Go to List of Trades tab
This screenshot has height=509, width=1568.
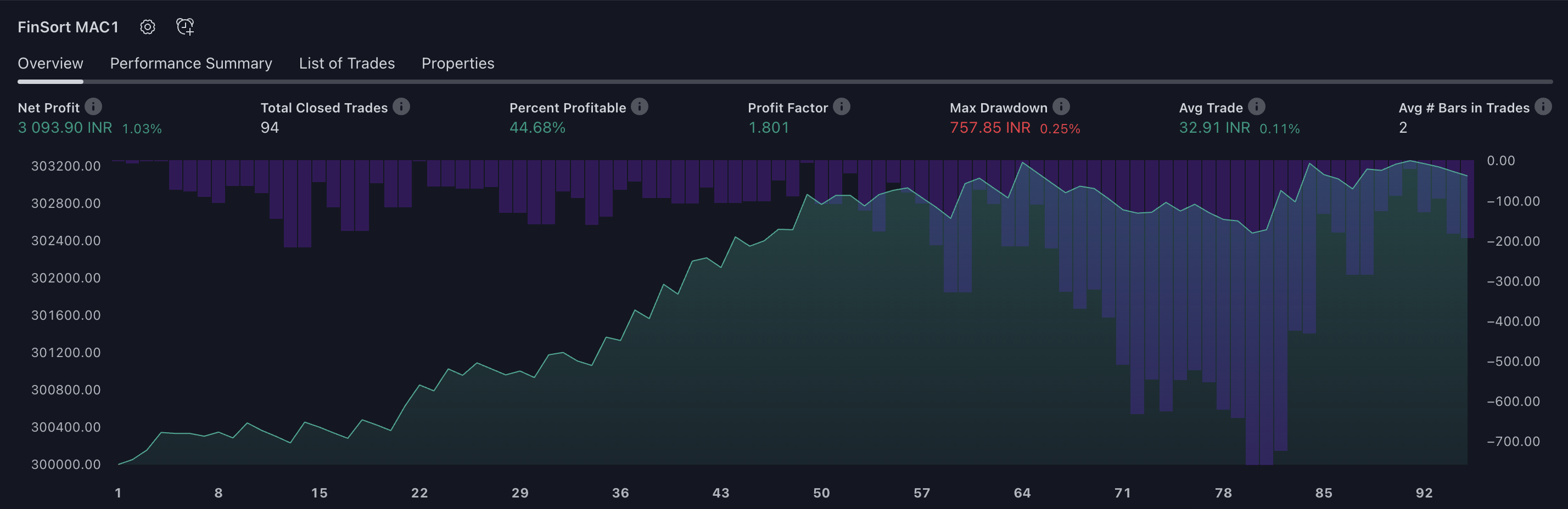[346, 63]
